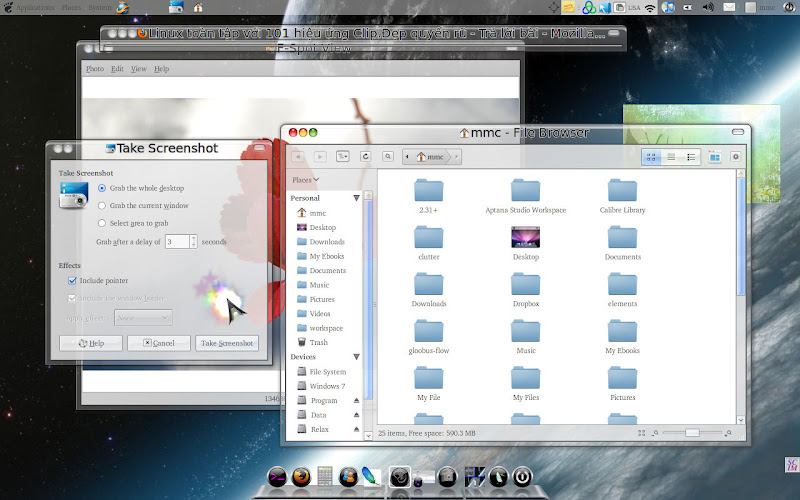Click the Help button in Take Screenshot

[x=91, y=343]
